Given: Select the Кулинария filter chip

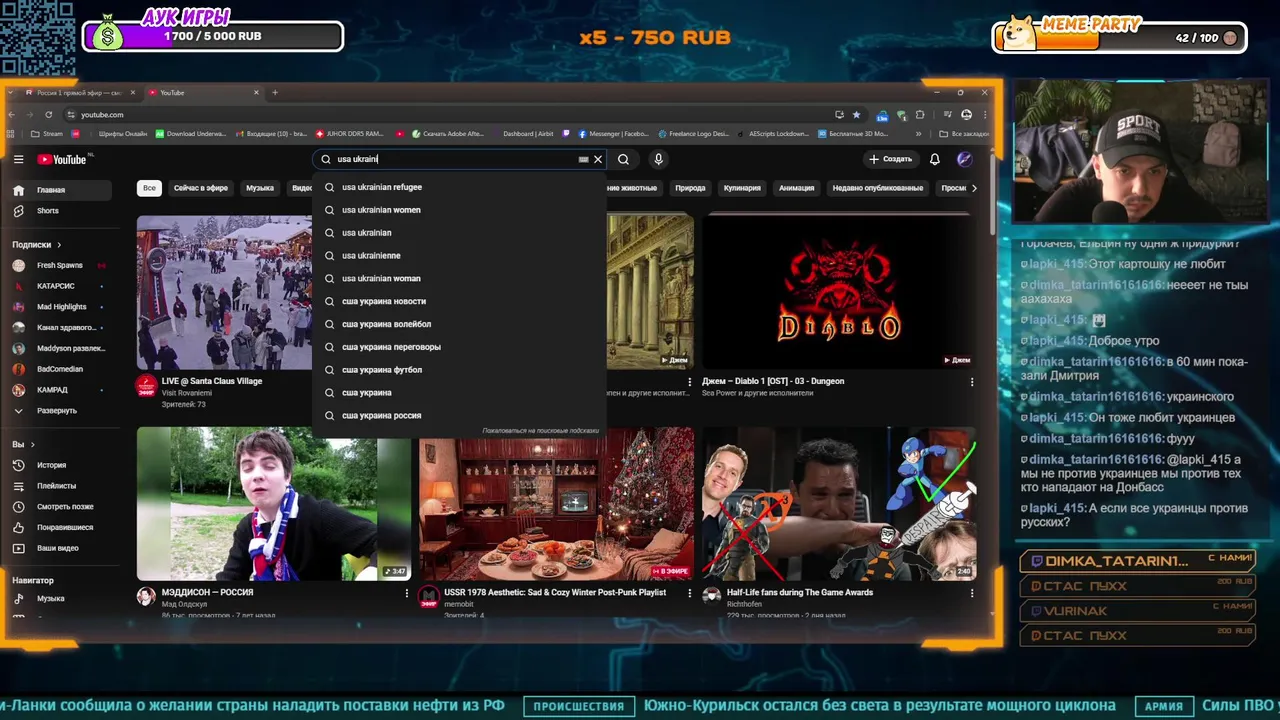Looking at the screenshot, I should click(x=742, y=188).
